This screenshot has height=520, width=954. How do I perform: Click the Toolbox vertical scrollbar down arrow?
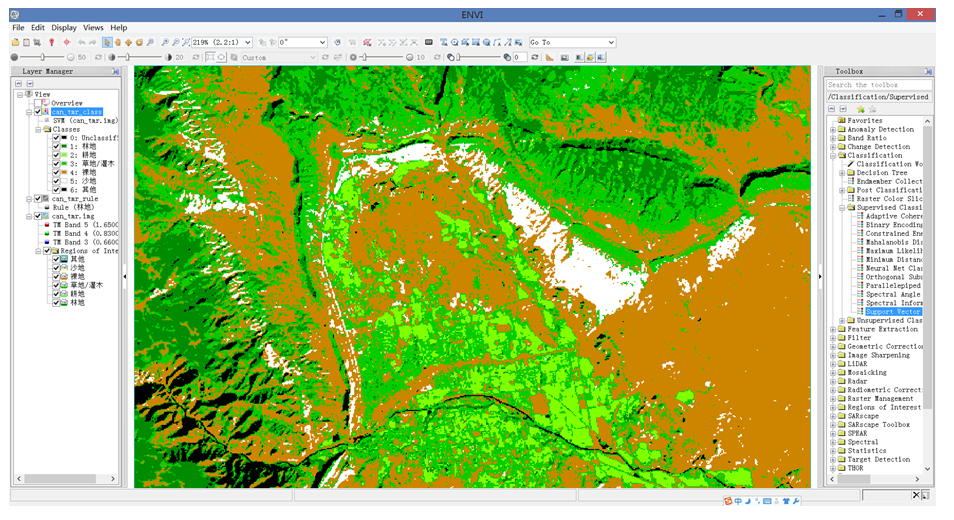(927, 469)
